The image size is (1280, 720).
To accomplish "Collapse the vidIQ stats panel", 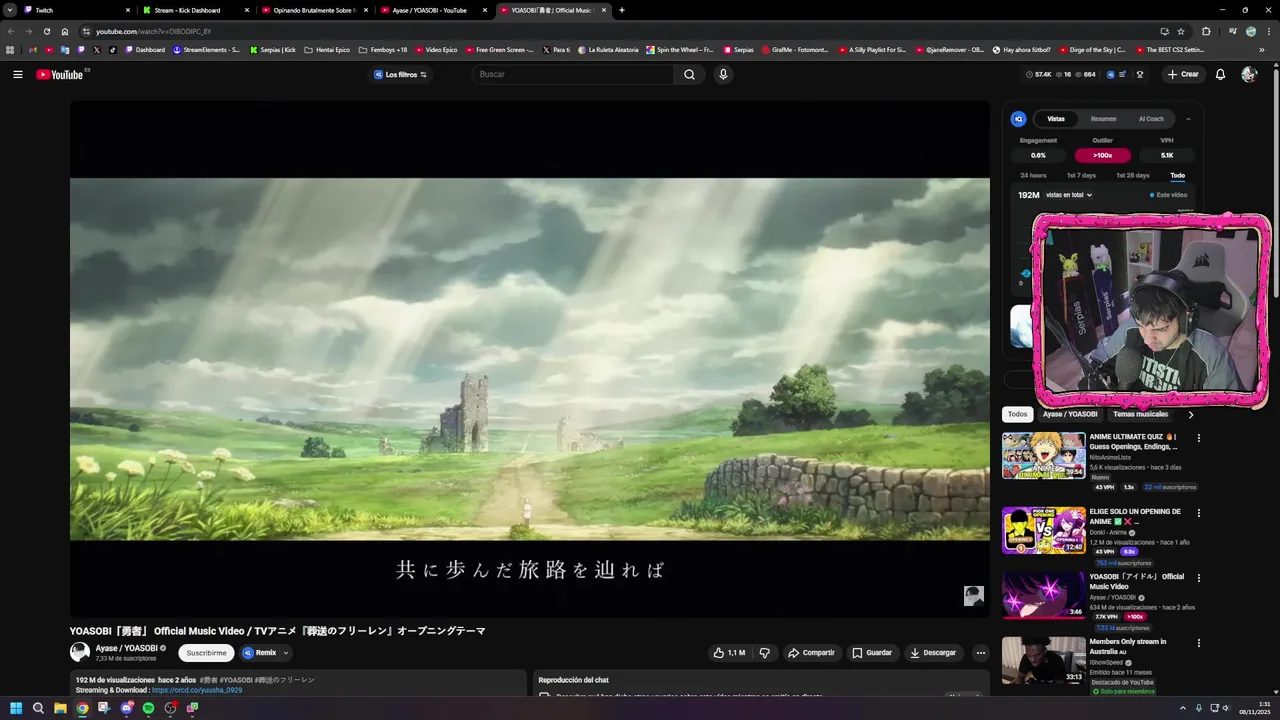I will [1188, 119].
